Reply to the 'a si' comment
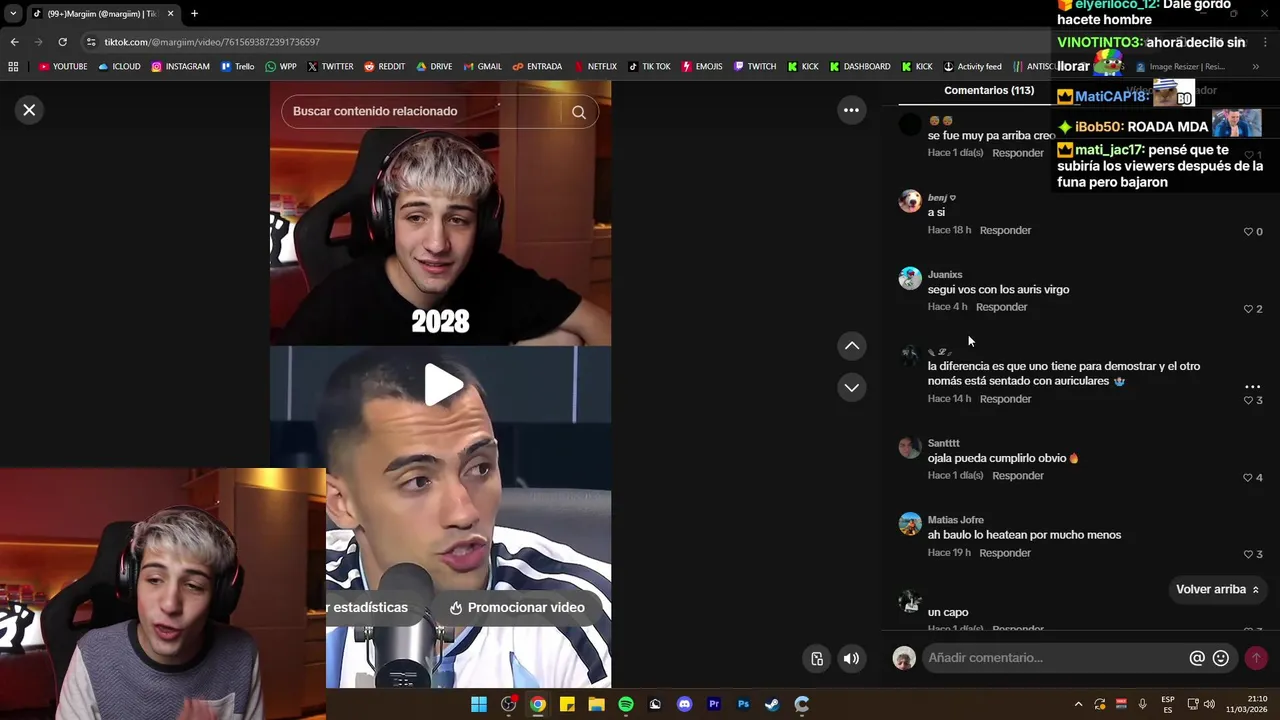Screen dimensions: 1280x720 click(x=1005, y=230)
